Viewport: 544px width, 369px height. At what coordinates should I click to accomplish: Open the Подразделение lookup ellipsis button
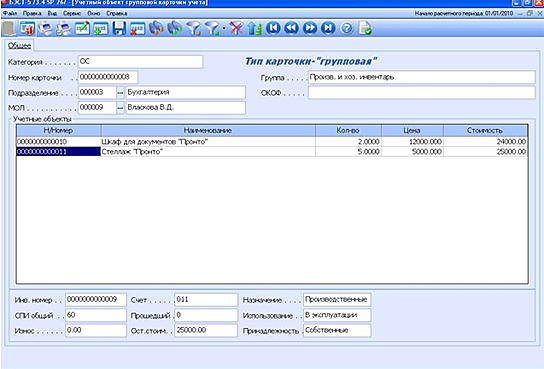(120, 93)
